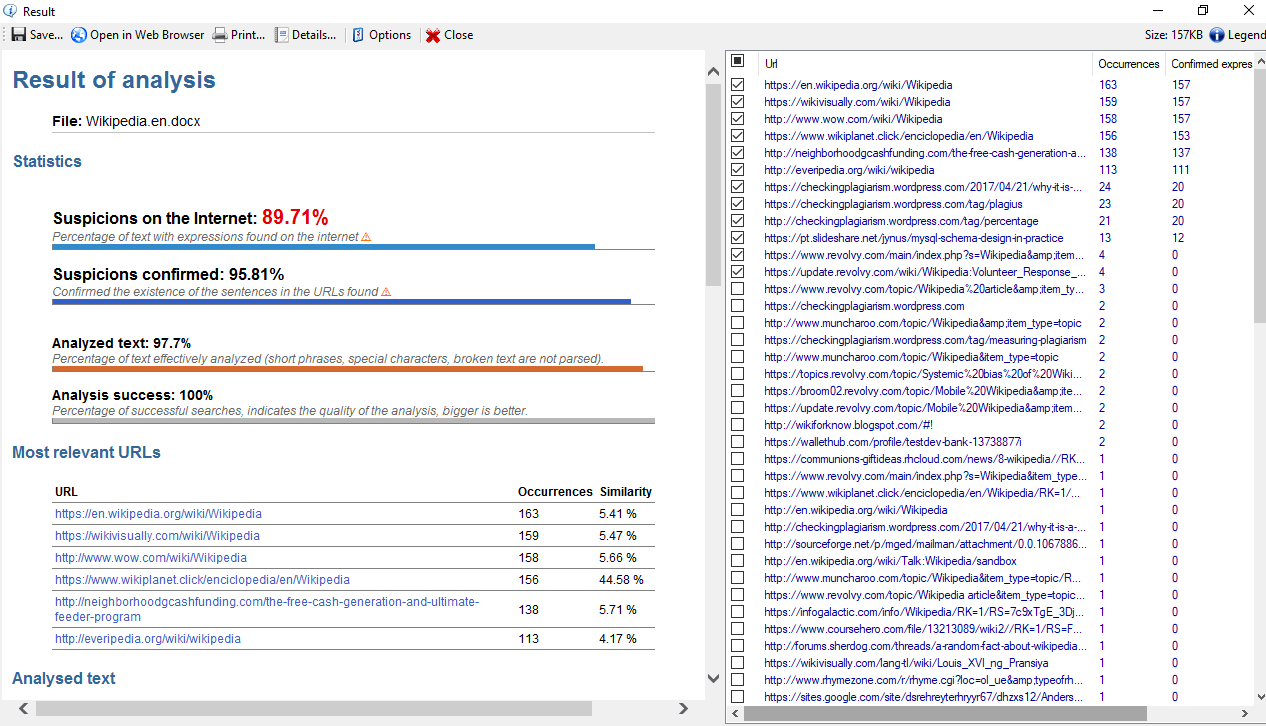Click the Result window title icon

click(10, 11)
